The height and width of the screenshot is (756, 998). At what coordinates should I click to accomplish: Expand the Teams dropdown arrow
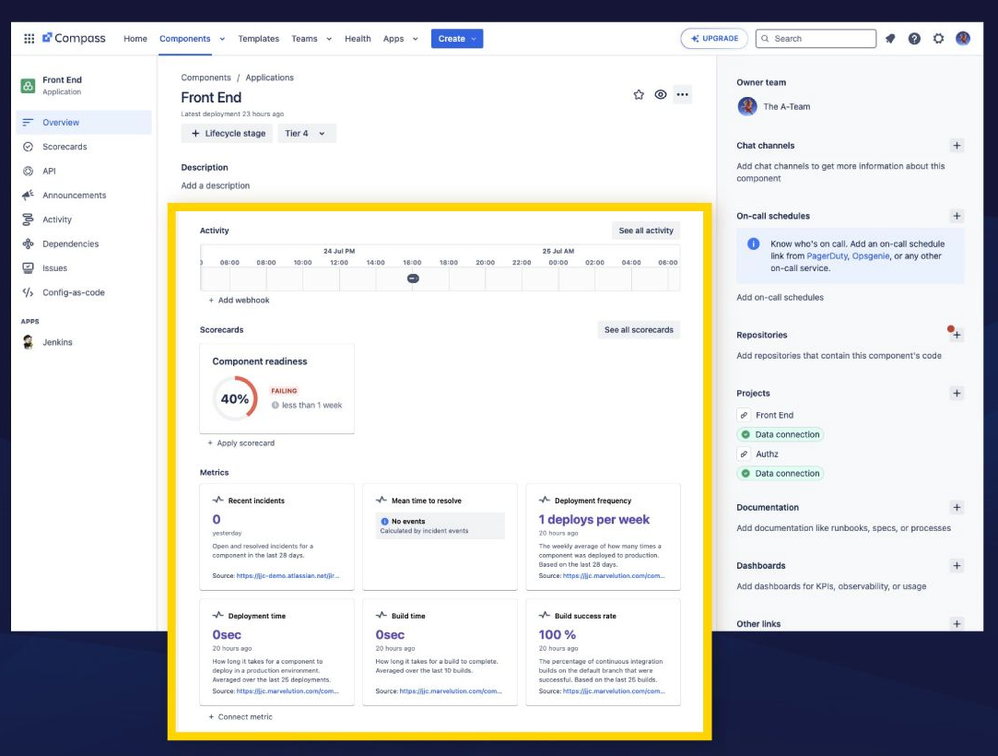[x=329, y=39]
